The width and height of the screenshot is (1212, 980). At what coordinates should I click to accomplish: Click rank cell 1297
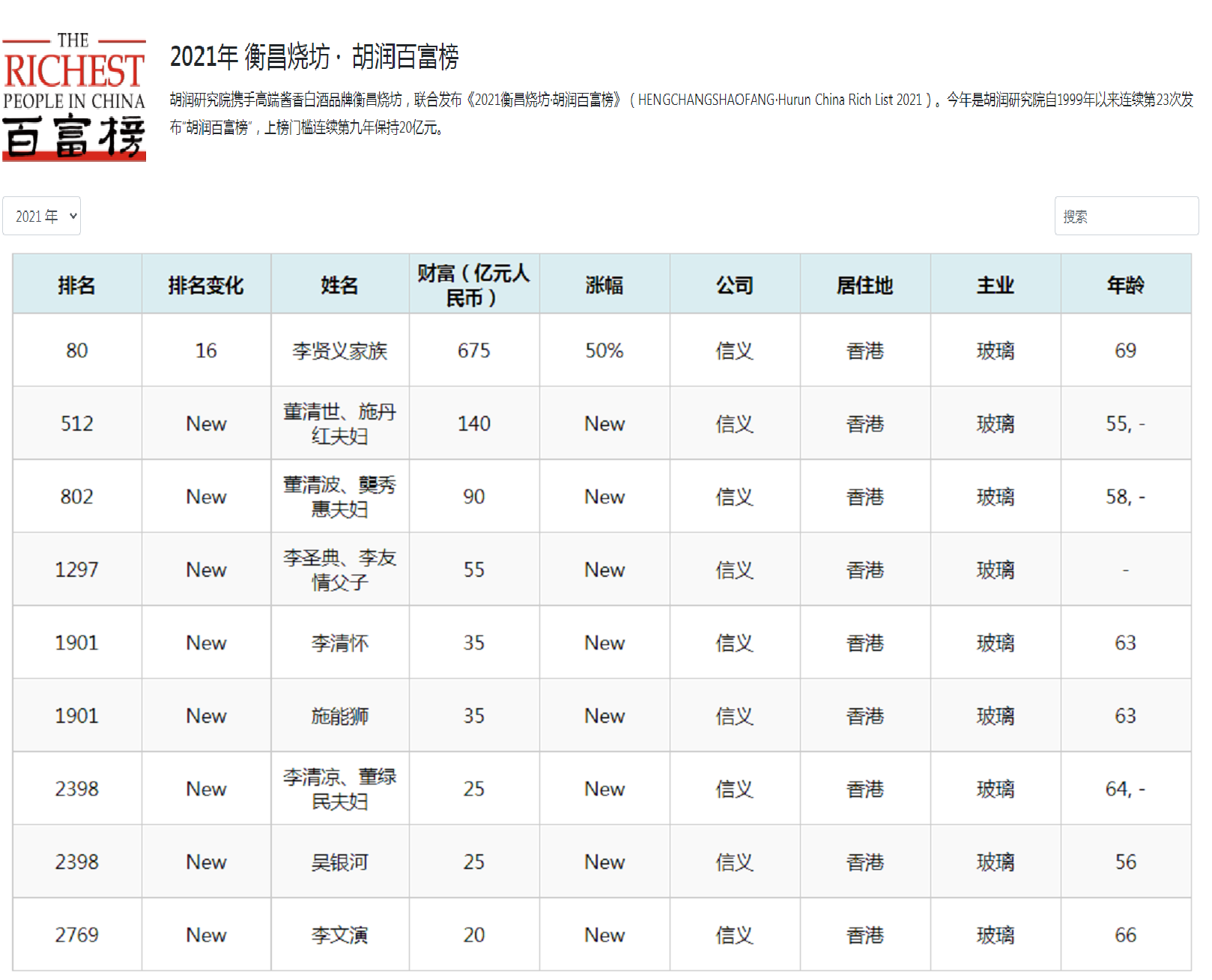[77, 569]
